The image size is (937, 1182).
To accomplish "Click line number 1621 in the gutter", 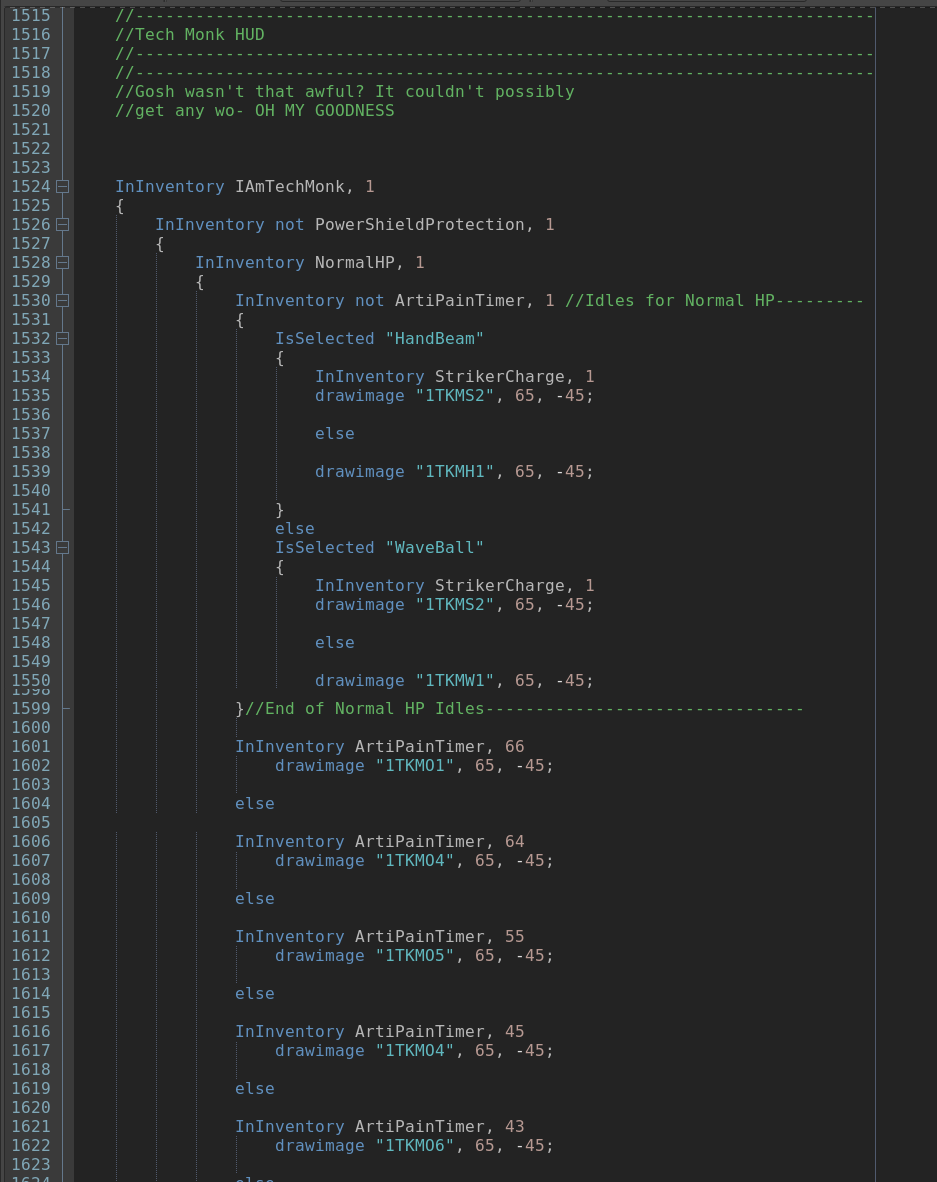I will coord(31,1126).
